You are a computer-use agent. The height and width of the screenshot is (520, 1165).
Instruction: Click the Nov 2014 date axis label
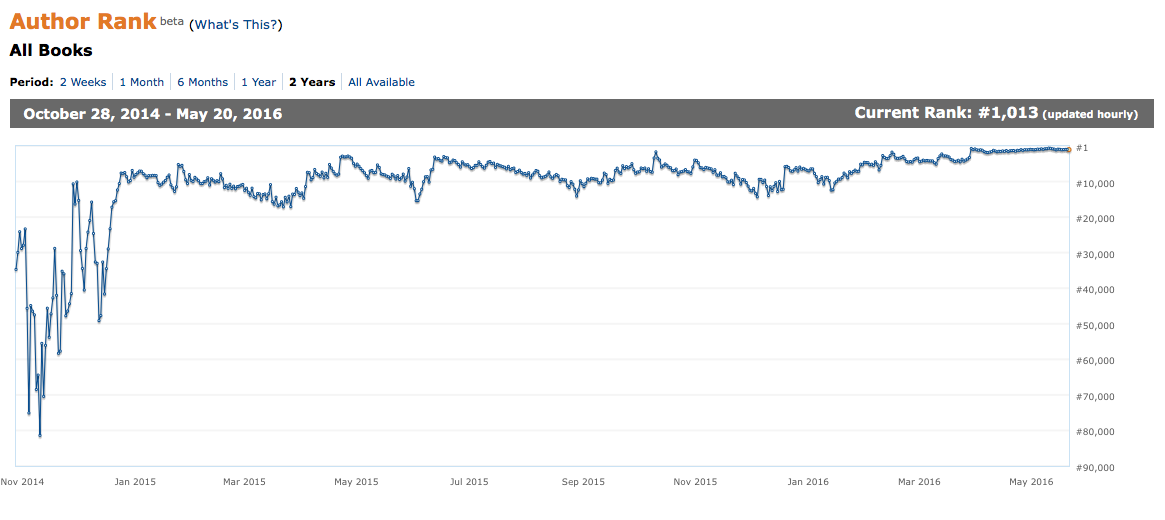click(22, 482)
